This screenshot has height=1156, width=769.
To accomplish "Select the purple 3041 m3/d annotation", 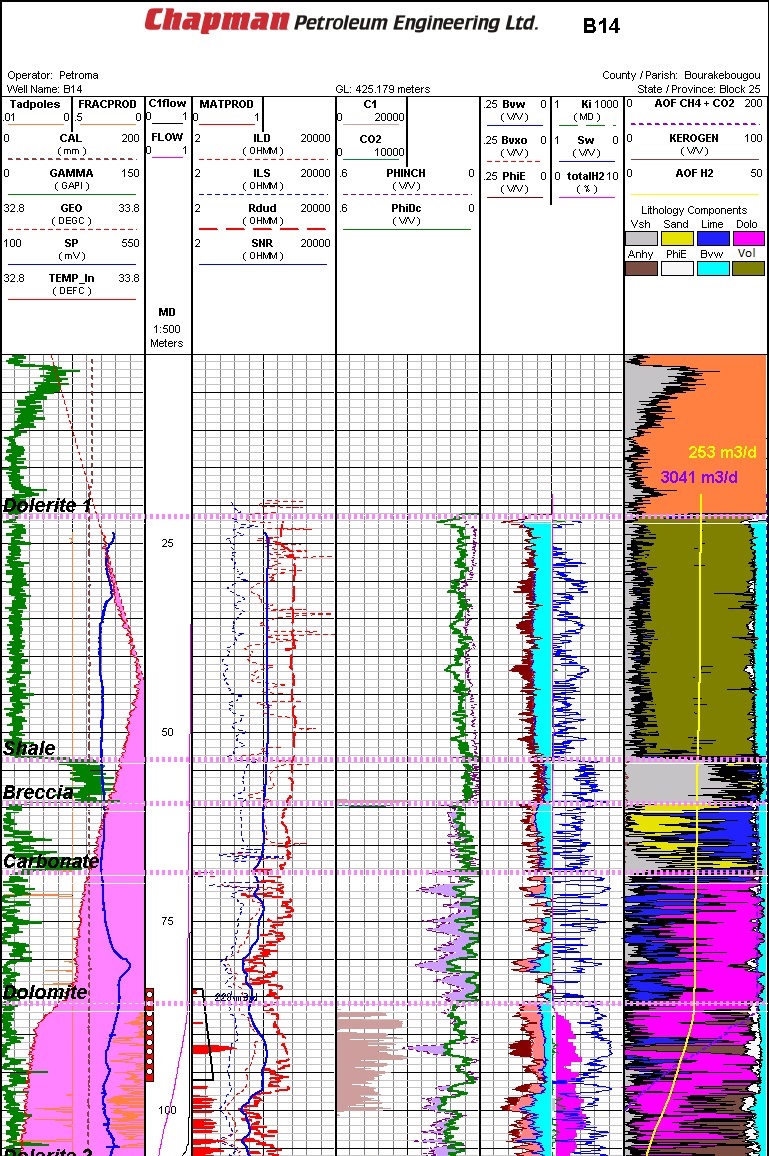I will (699, 477).
